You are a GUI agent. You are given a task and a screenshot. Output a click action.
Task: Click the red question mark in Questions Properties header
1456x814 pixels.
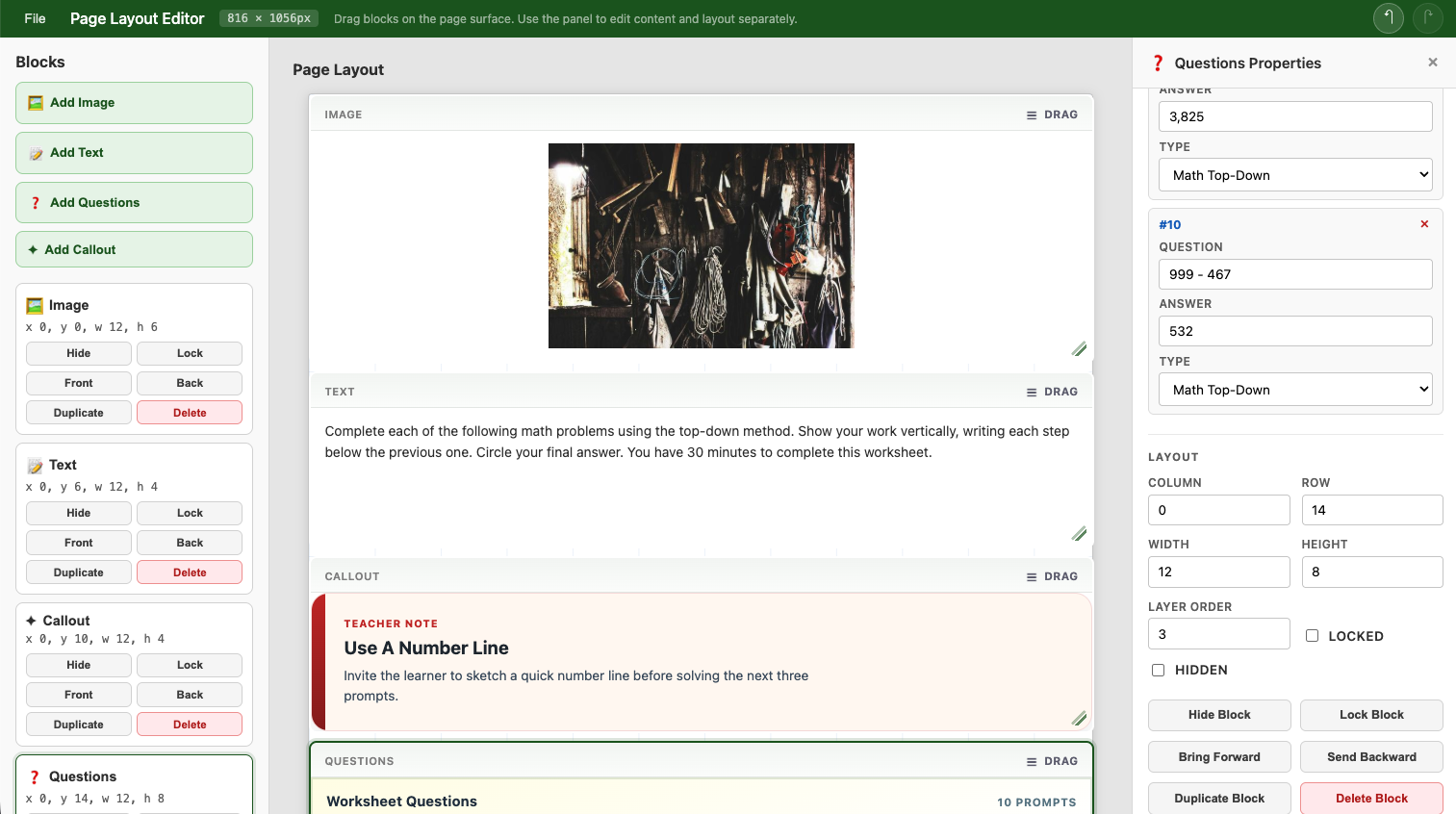1158,62
